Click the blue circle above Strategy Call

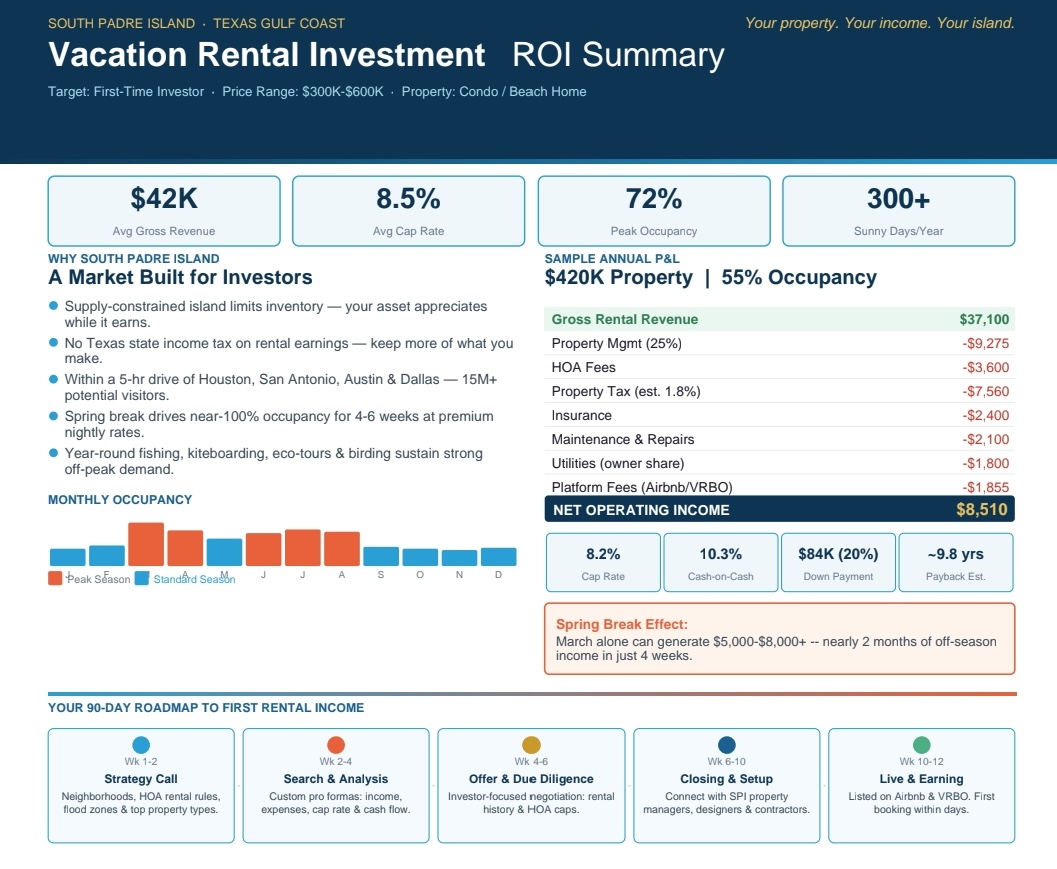tap(141, 744)
